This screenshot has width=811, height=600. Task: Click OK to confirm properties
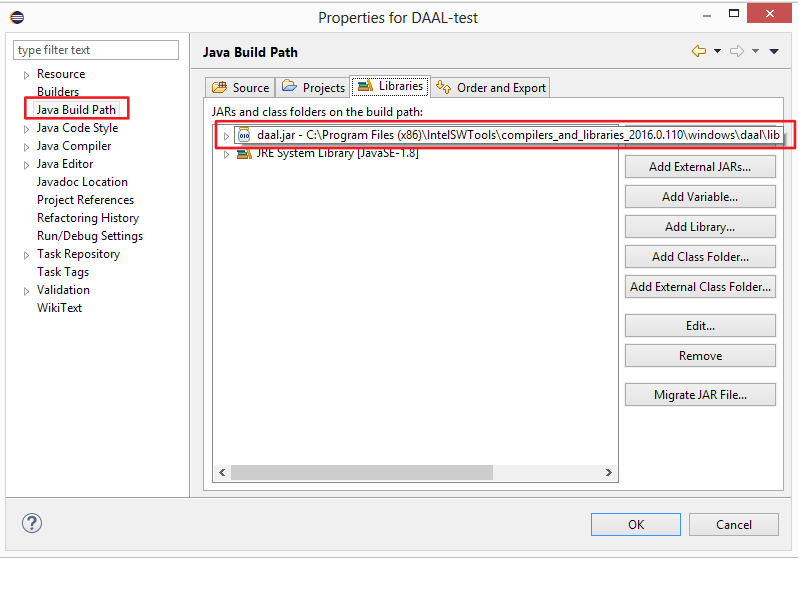tap(635, 524)
